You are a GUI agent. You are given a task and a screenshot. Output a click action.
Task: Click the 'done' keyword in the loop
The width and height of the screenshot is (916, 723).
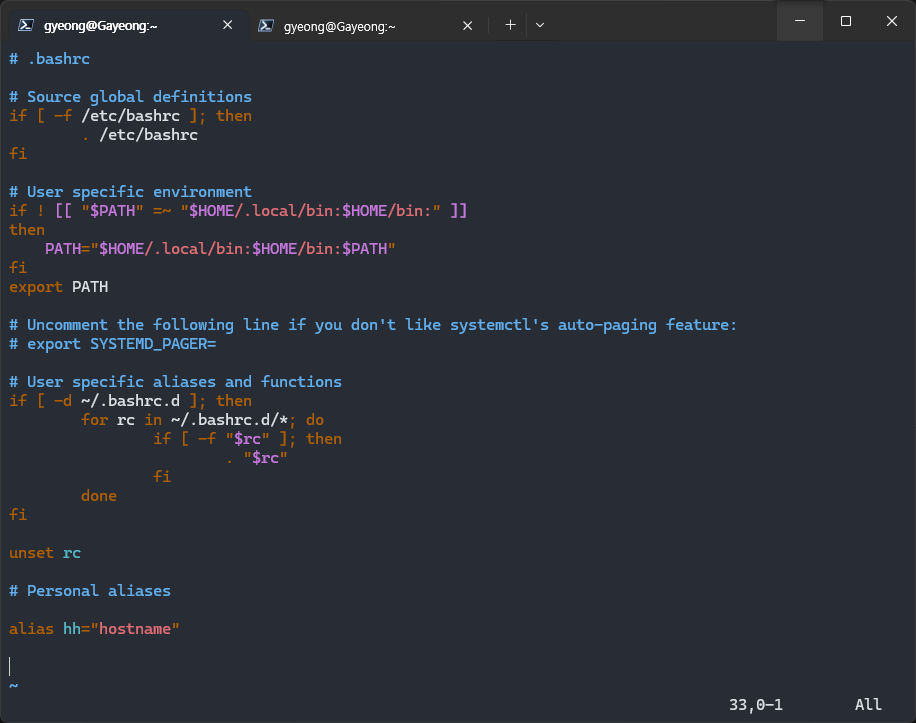[x=99, y=496]
